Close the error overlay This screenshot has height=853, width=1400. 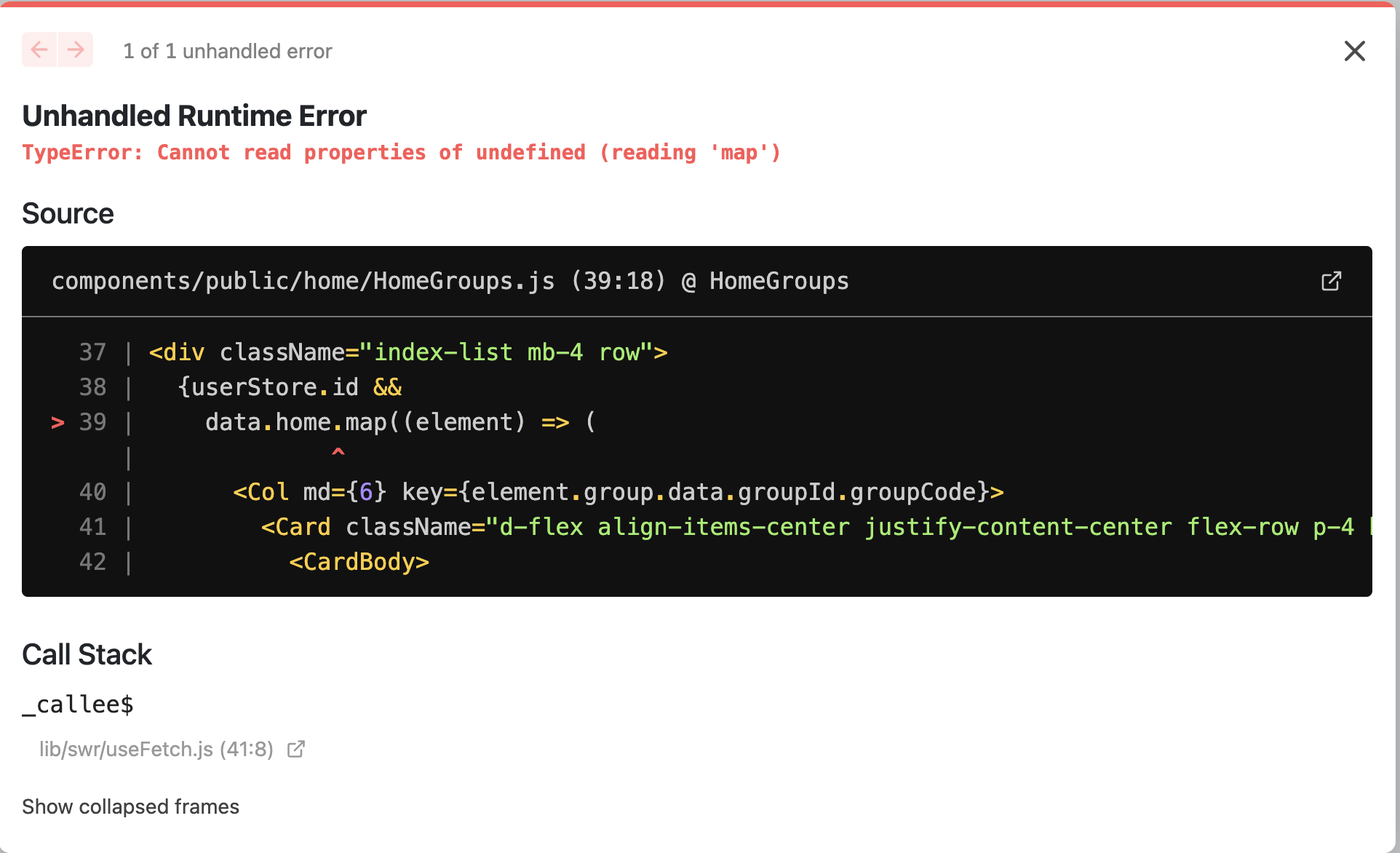point(1355,51)
